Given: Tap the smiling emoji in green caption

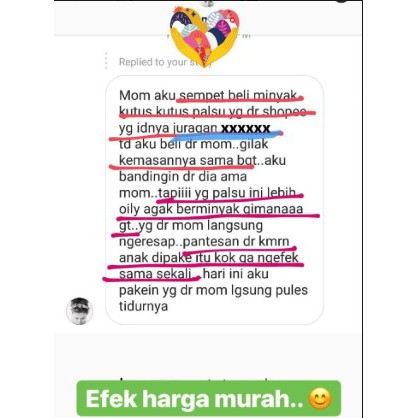Looking at the screenshot, I should pos(320,399).
